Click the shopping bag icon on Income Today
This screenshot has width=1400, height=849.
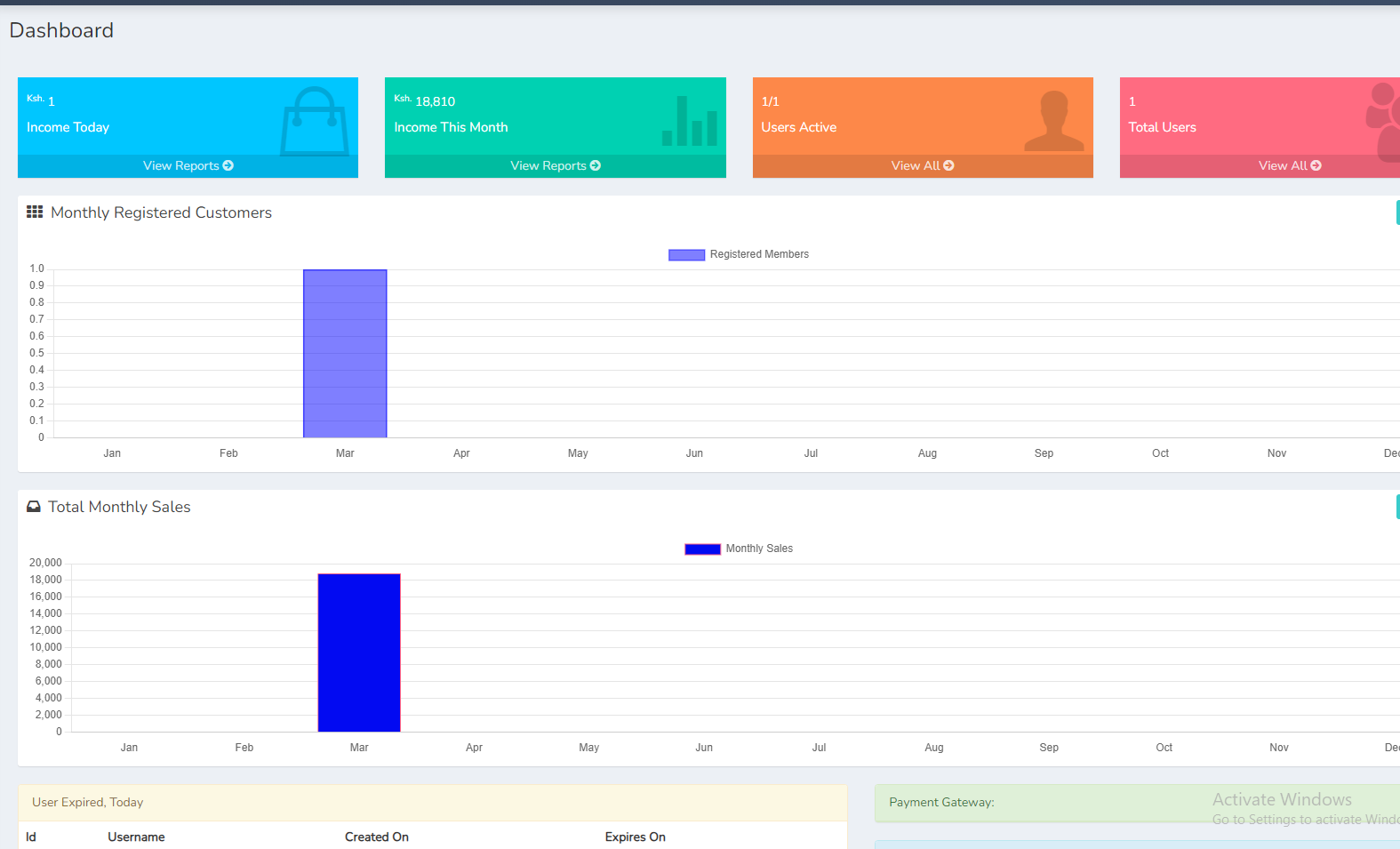click(x=314, y=121)
